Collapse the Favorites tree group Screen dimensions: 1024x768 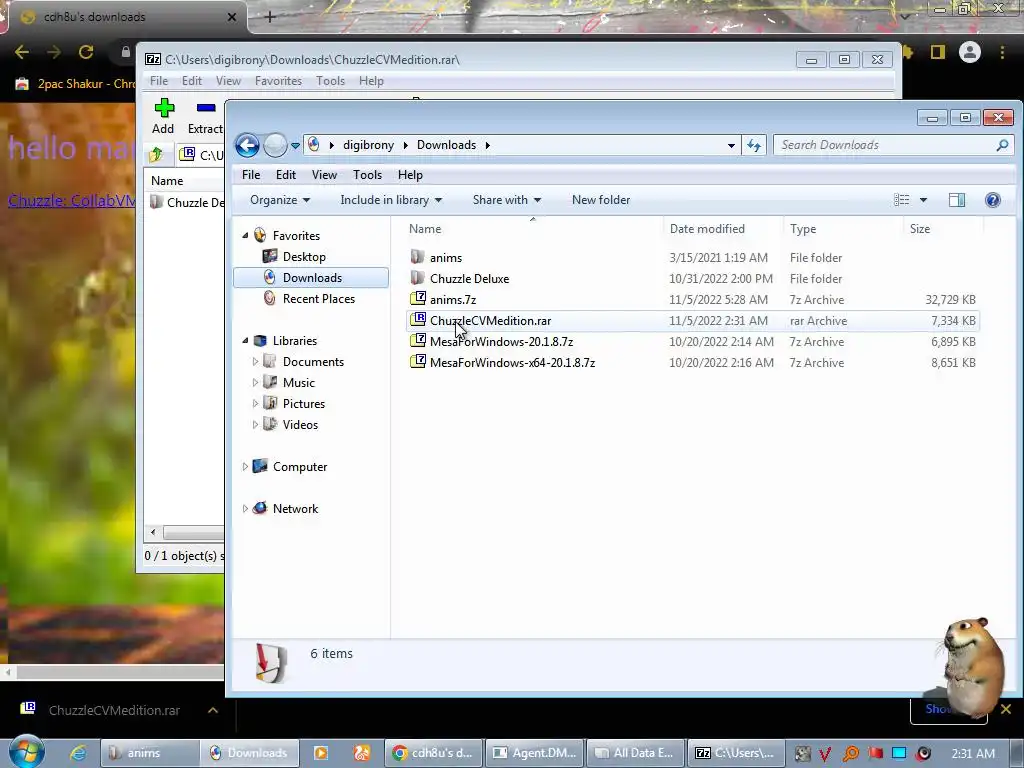[x=246, y=236]
